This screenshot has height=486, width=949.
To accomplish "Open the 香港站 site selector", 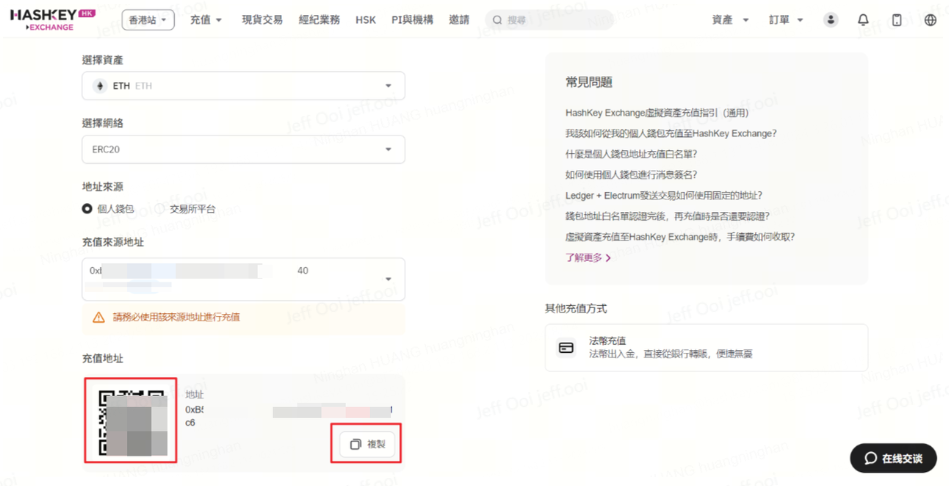I will pos(149,20).
